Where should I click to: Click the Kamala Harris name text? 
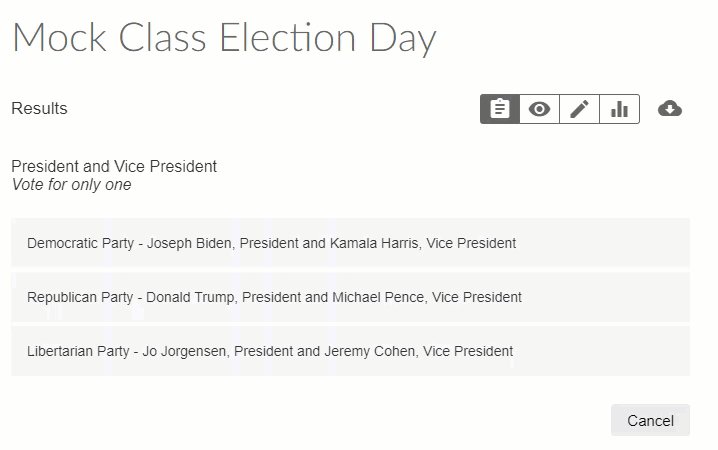point(375,243)
